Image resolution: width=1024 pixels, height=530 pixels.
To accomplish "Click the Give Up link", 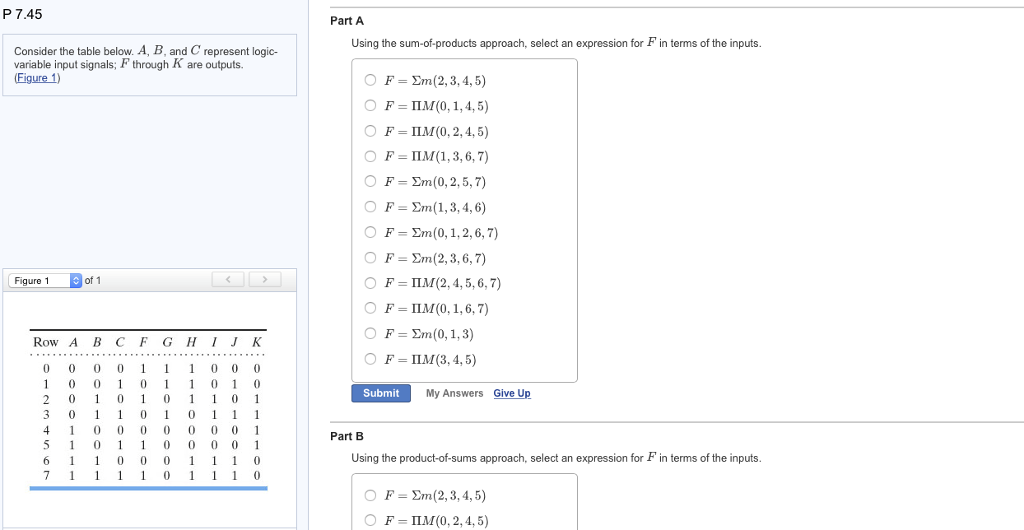I will [x=511, y=394].
